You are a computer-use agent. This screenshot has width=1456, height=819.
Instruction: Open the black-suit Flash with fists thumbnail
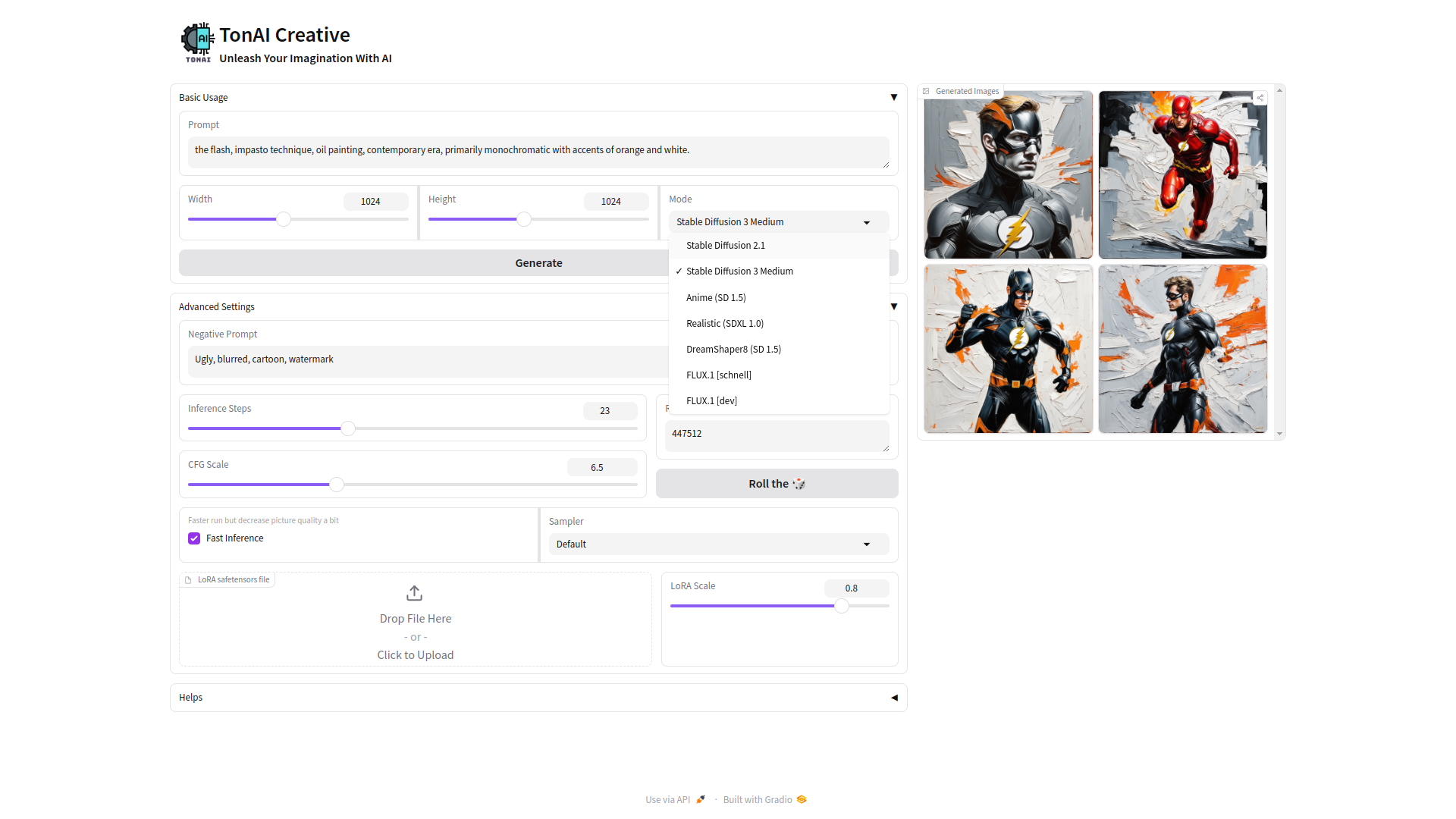1009,349
